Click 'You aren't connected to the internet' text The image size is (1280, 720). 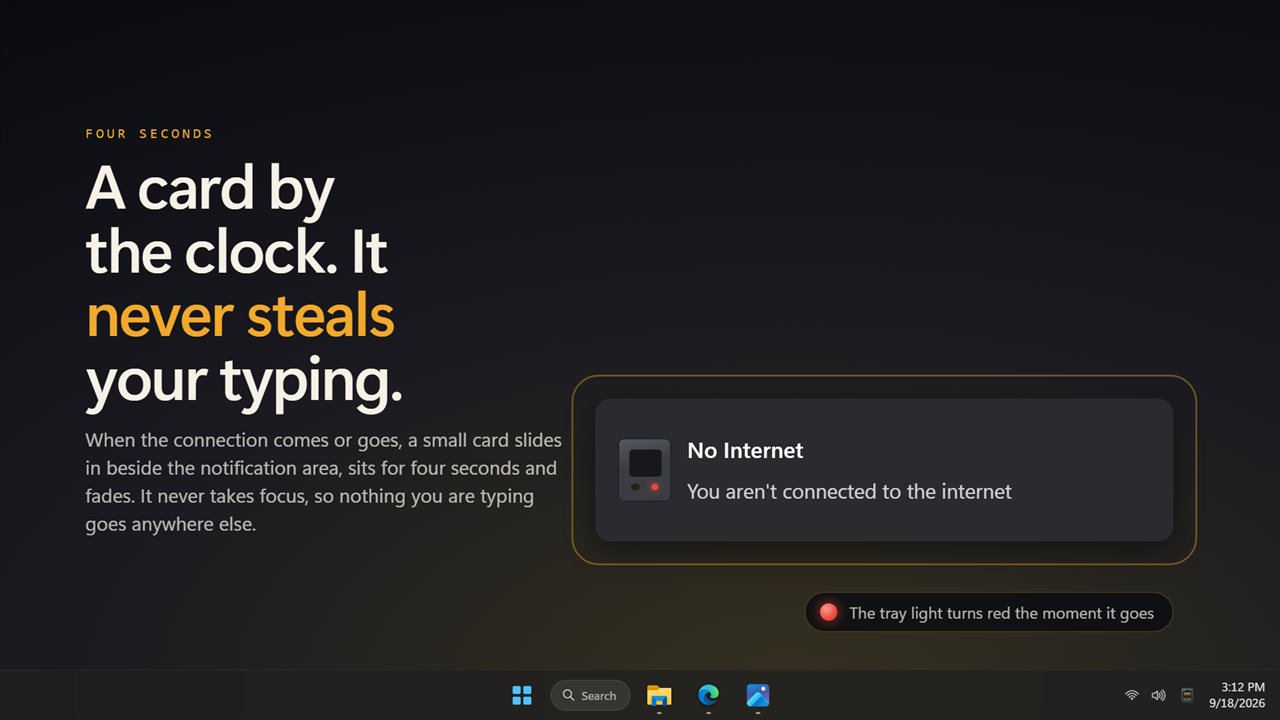(849, 491)
